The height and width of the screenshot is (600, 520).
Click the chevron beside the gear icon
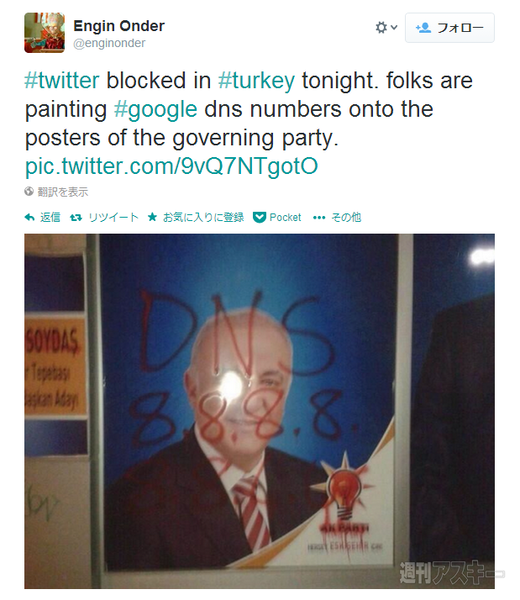[394, 27]
